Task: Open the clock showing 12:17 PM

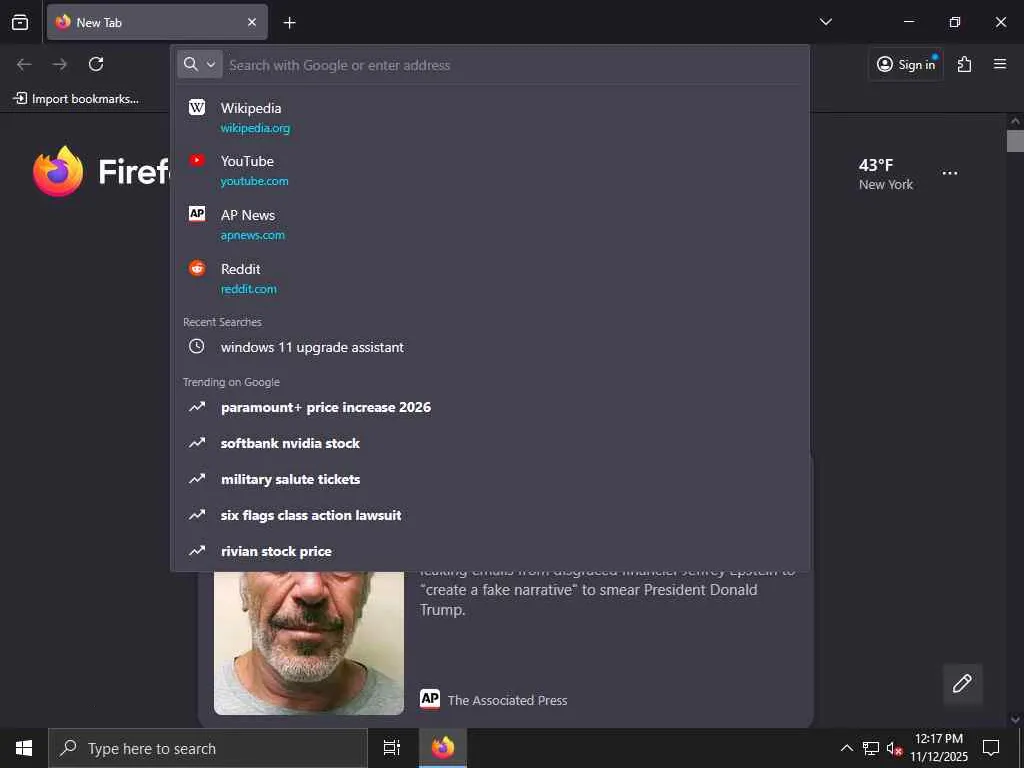Action: tap(939, 748)
